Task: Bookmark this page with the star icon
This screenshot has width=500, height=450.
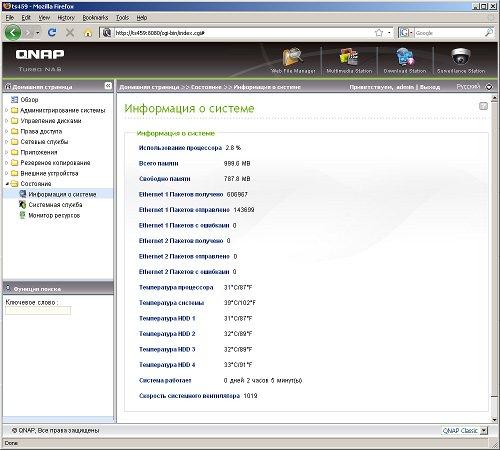Action: (x=379, y=33)
